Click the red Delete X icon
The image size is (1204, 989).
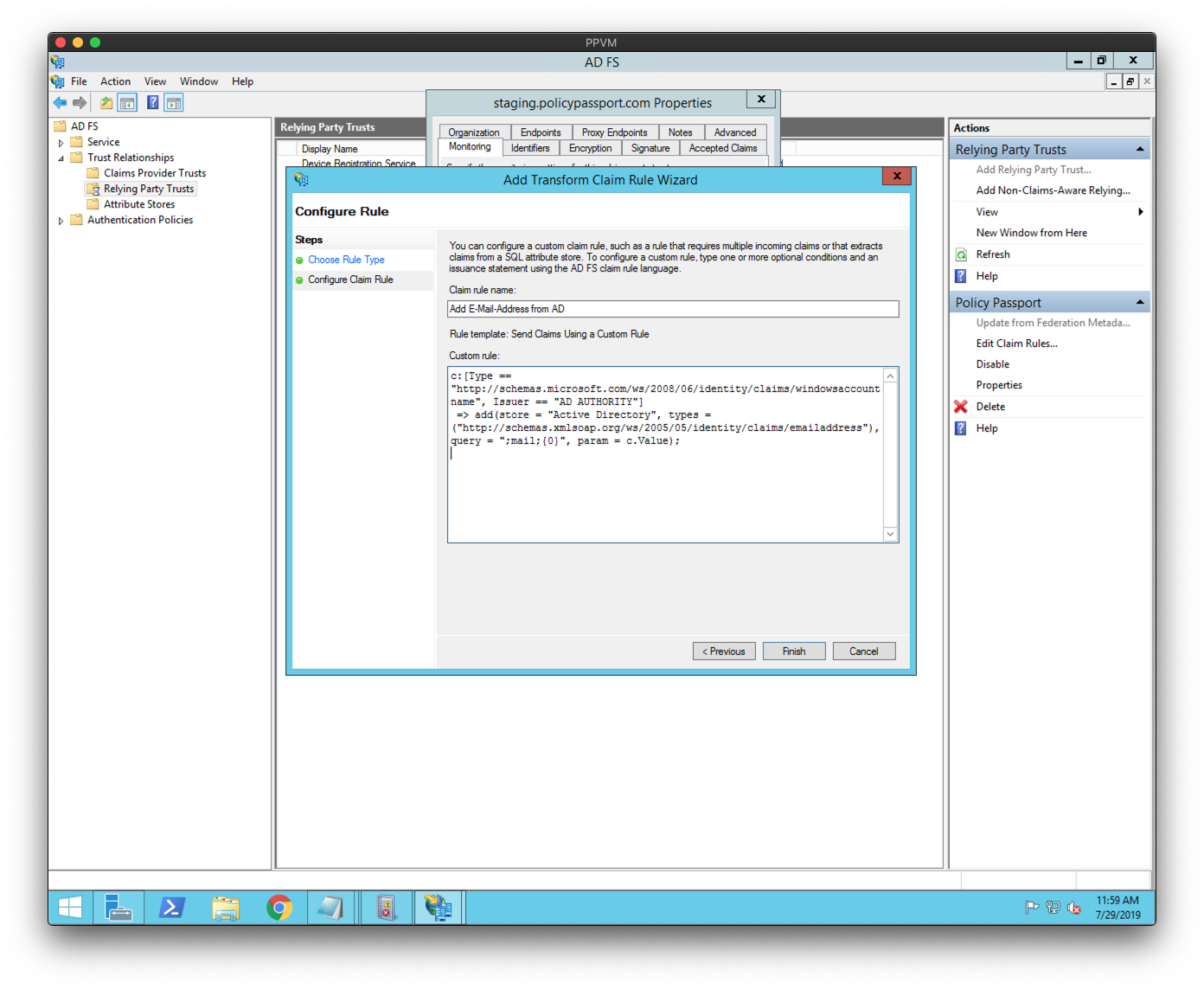[961, 407]
